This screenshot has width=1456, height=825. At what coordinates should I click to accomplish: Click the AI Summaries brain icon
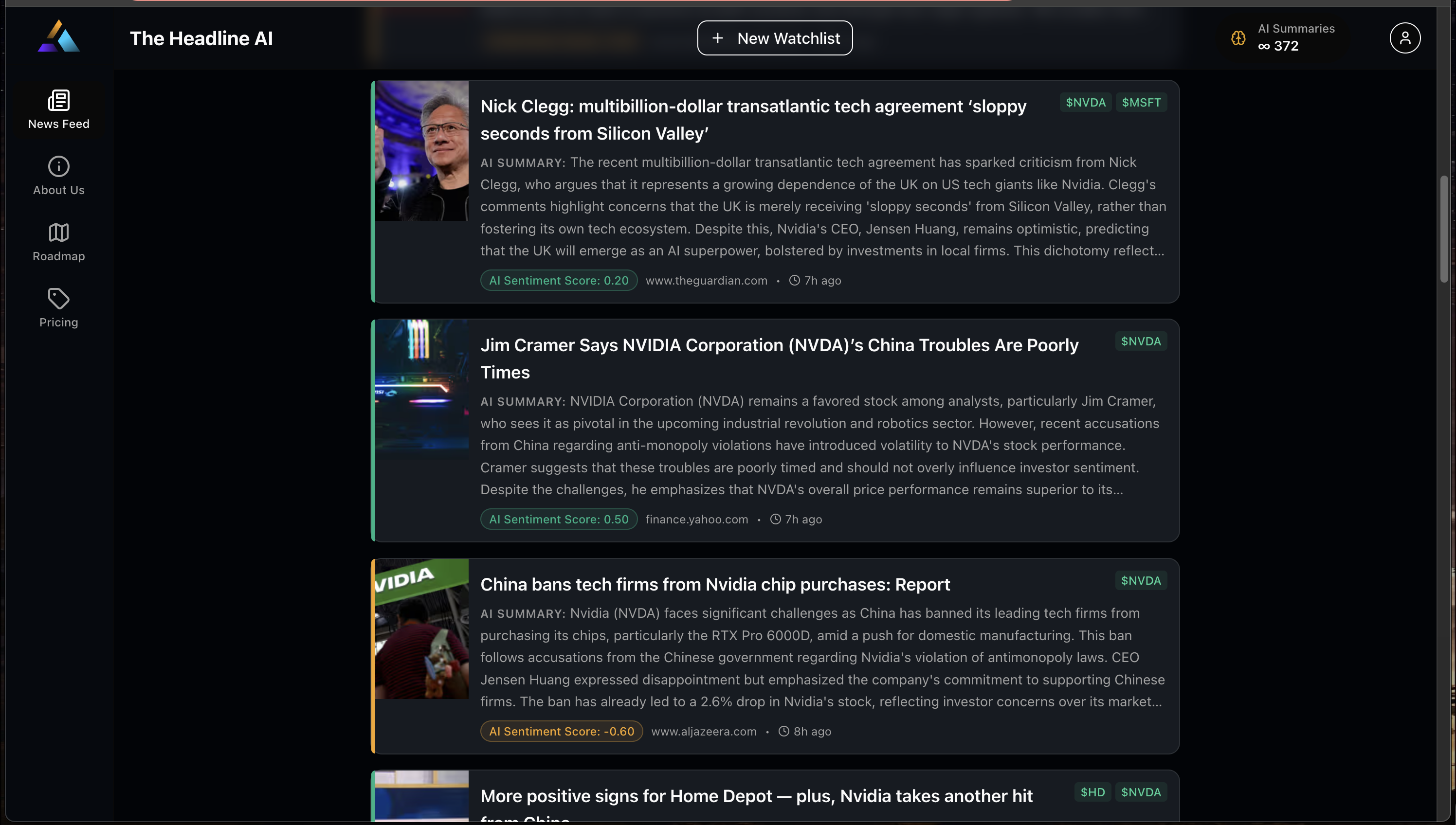(x=1238, y=38)
